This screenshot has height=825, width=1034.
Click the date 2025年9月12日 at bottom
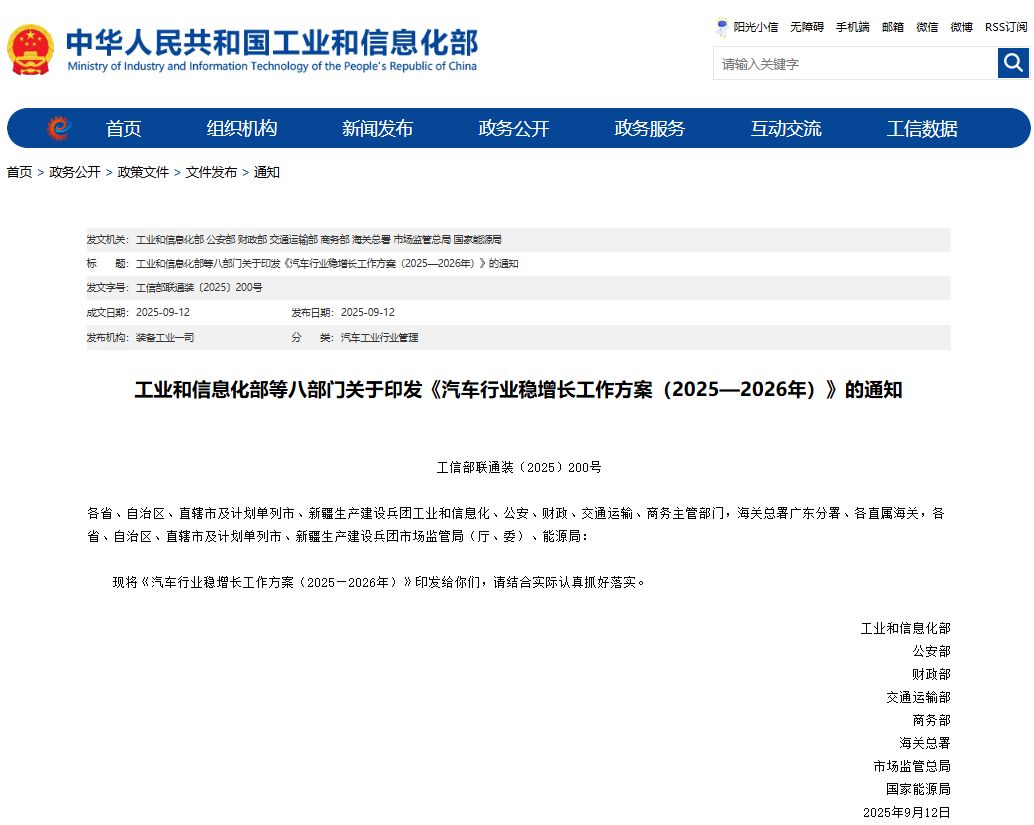point(907,812)
